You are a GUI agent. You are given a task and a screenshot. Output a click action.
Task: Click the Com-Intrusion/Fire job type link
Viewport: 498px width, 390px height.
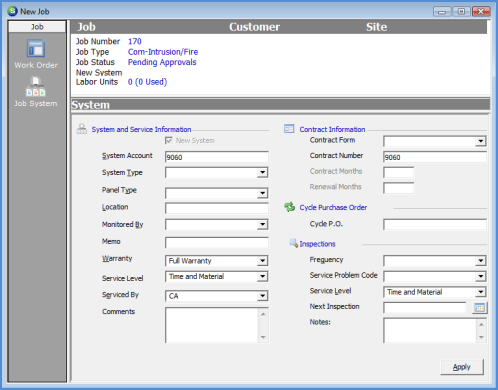click(163, 52)
